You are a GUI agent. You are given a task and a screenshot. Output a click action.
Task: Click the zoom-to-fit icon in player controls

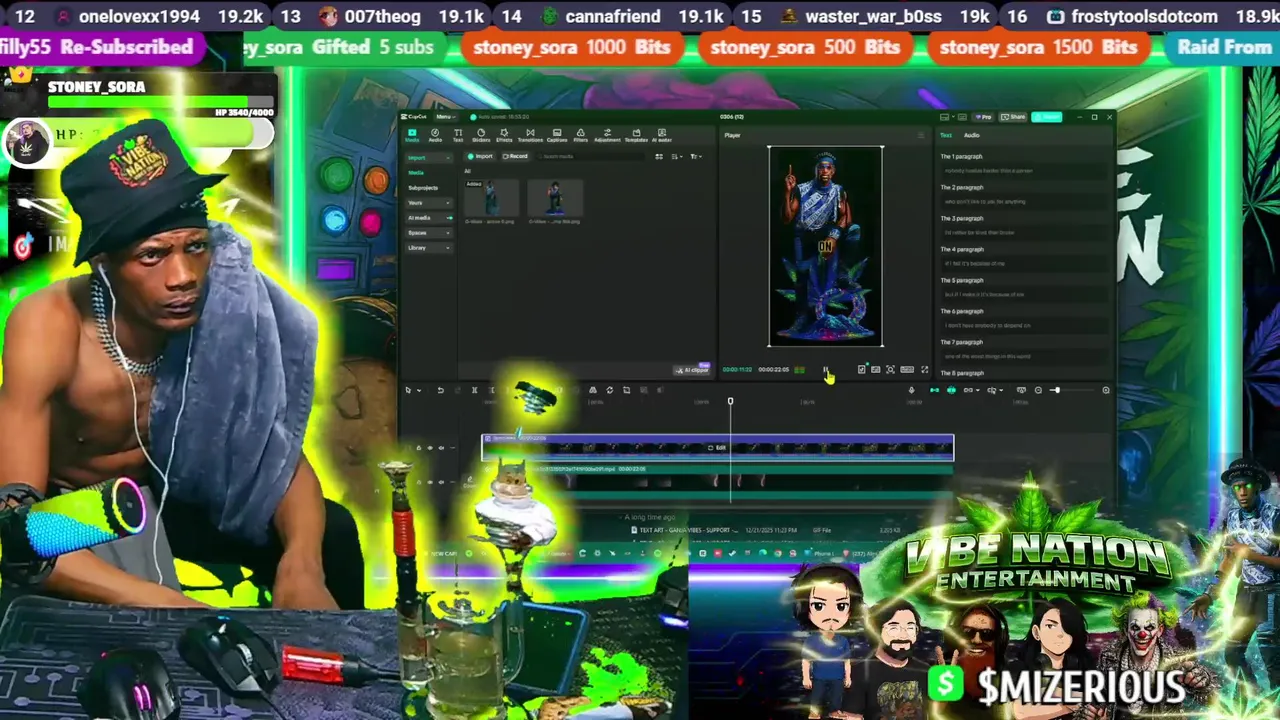[x=890, y=370]
